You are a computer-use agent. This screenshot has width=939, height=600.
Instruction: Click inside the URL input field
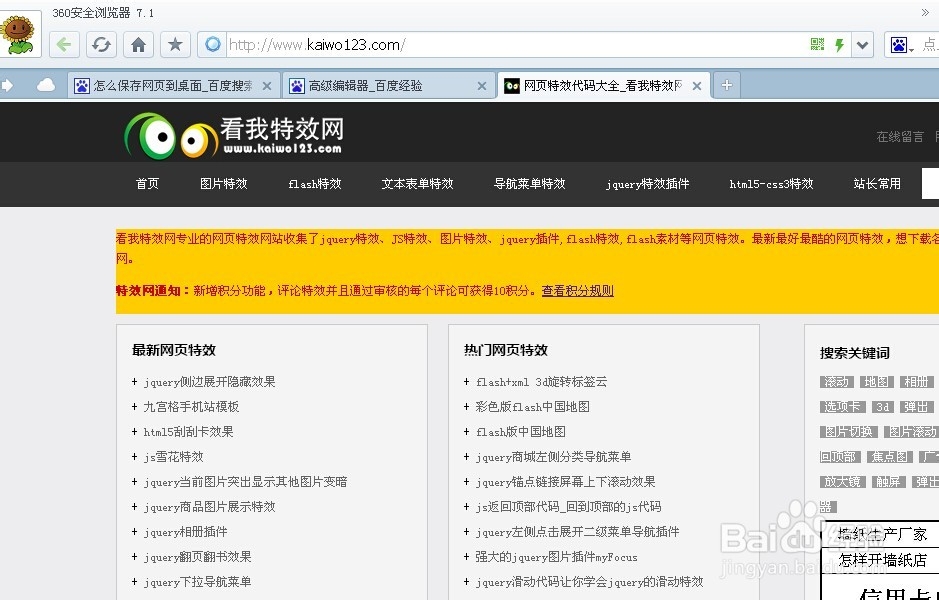click(x=450, y=44)
